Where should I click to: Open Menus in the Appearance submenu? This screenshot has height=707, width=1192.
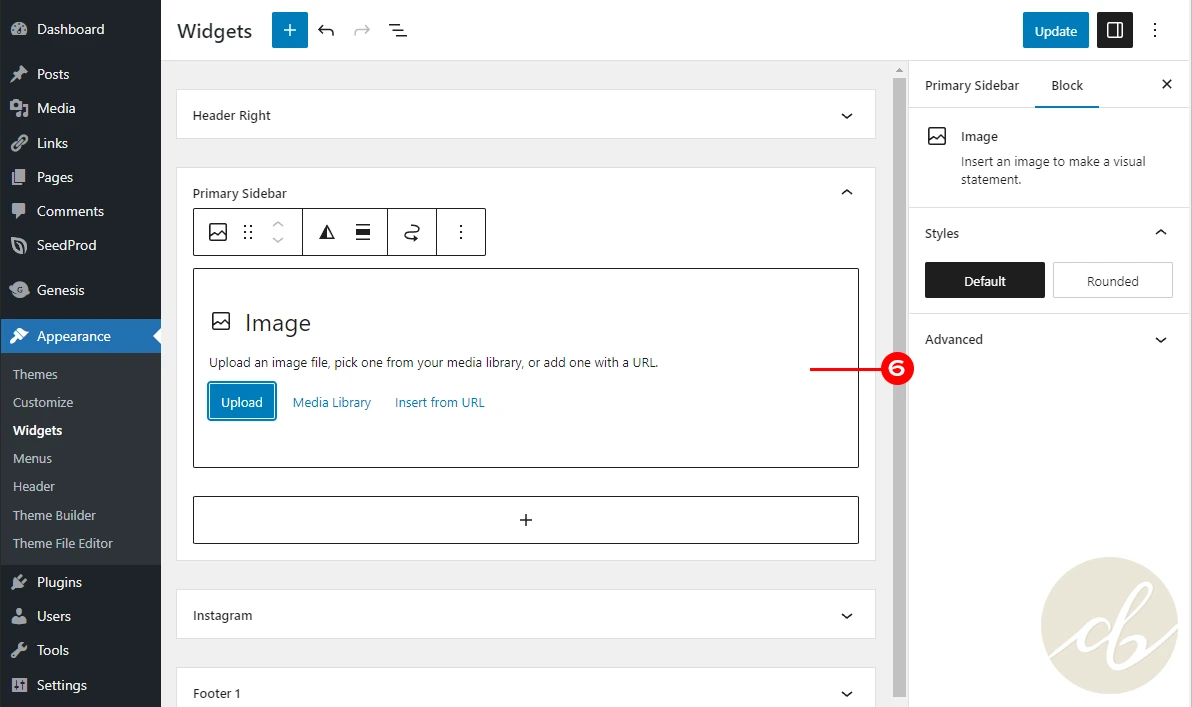pyautogui.click(x=32, y=458)
